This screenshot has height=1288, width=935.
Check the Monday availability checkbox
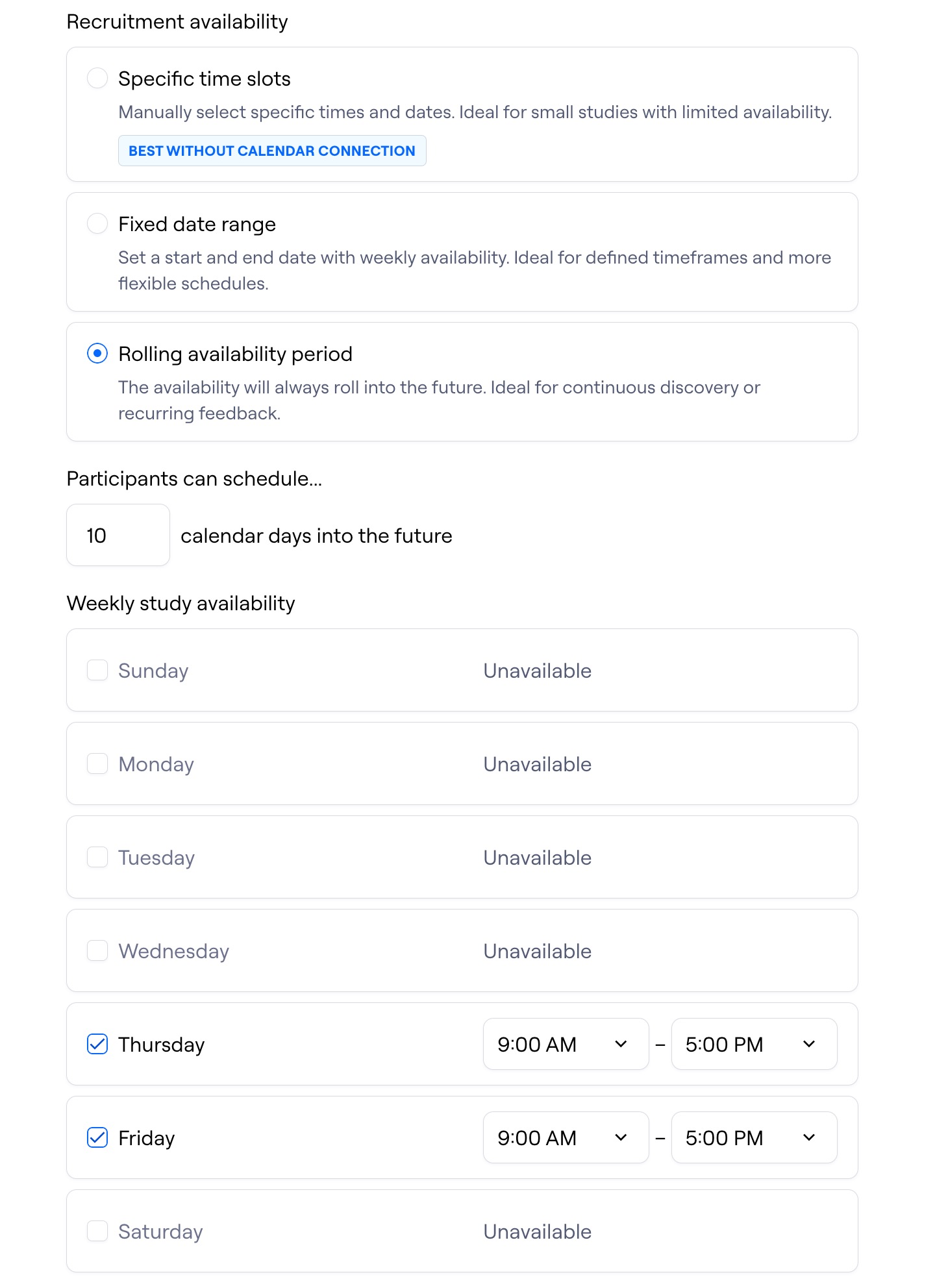(97, 764)
